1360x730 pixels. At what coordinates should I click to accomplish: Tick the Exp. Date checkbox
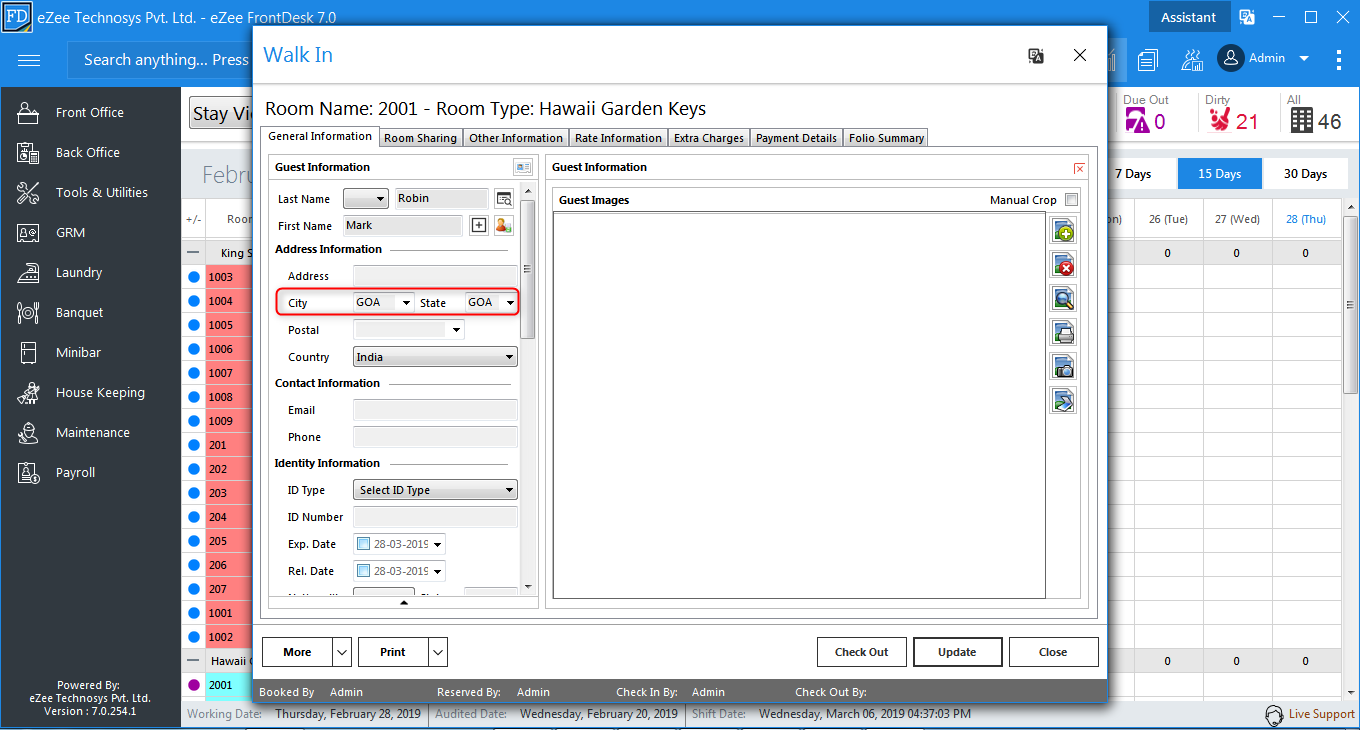[x=363, y=545]
